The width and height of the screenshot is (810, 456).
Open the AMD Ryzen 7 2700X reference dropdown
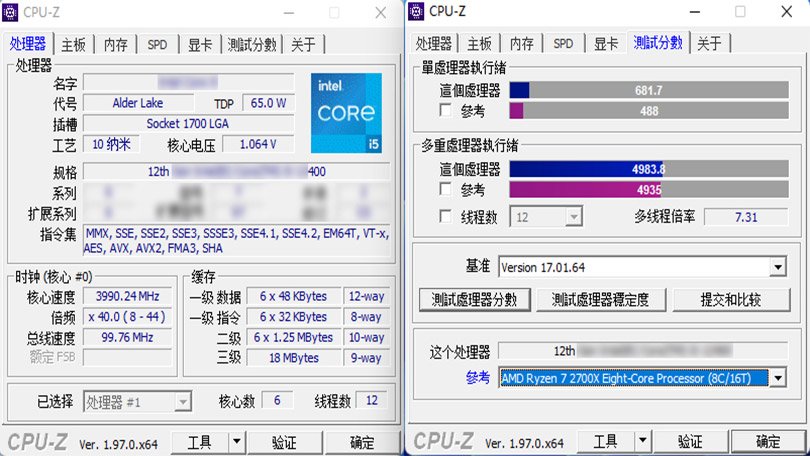click(x=777, y=378)
